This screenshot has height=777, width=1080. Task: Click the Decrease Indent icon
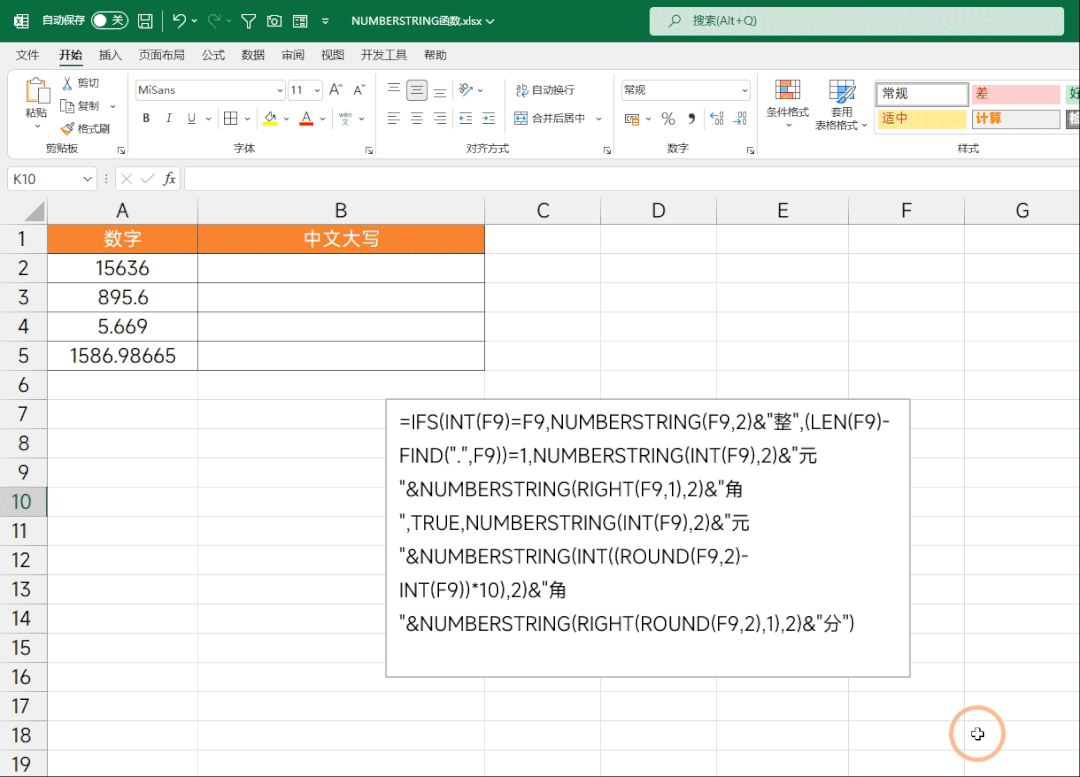(466, 118)
